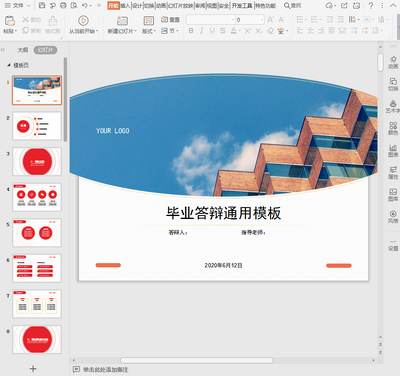Click the add notes field at bottom
The height and width of the screenshot is (376, 400).
coord(105,369)
